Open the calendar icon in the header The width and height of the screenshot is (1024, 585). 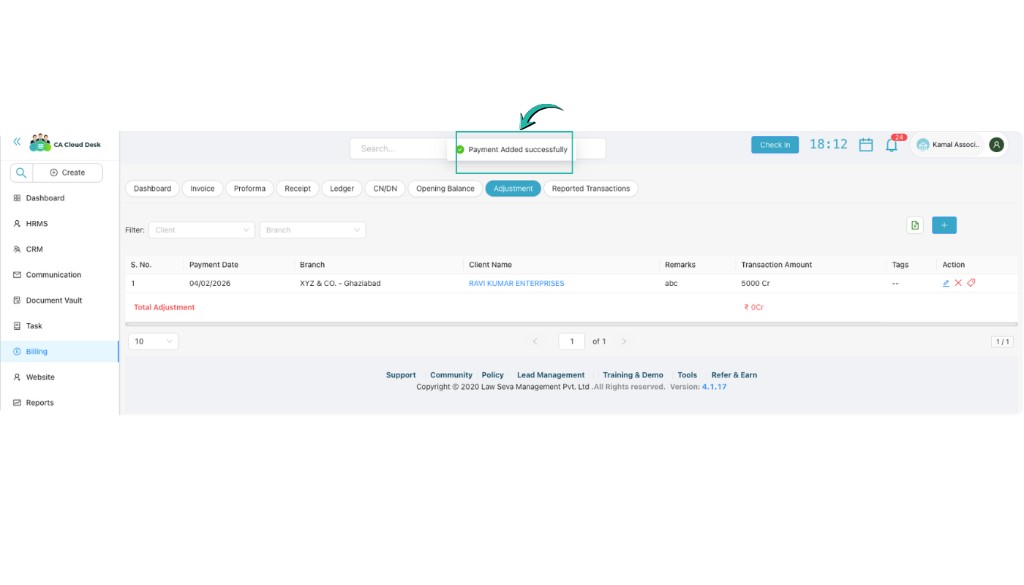[x=865, y=144]
